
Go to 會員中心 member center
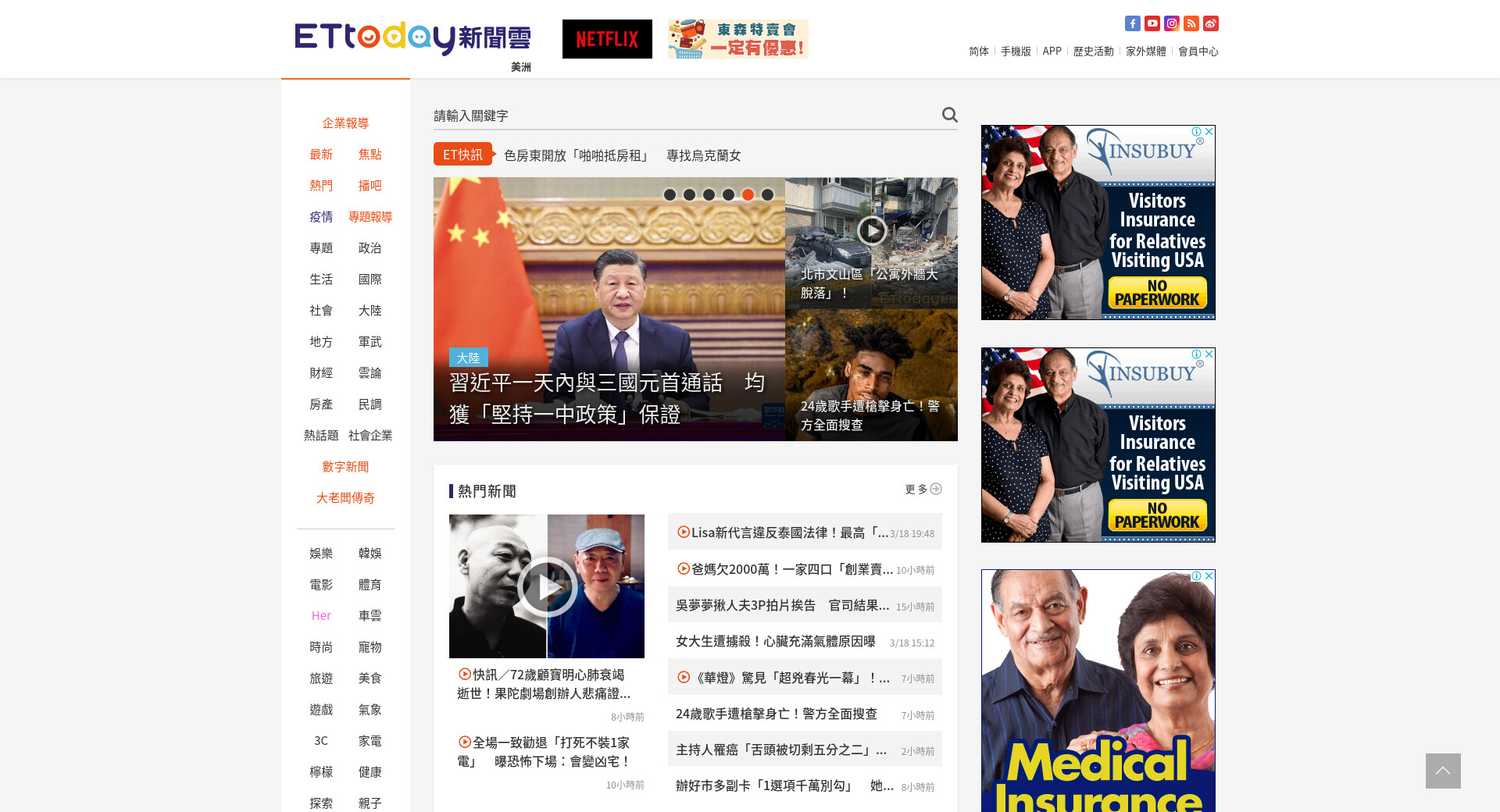(1198, 52)
